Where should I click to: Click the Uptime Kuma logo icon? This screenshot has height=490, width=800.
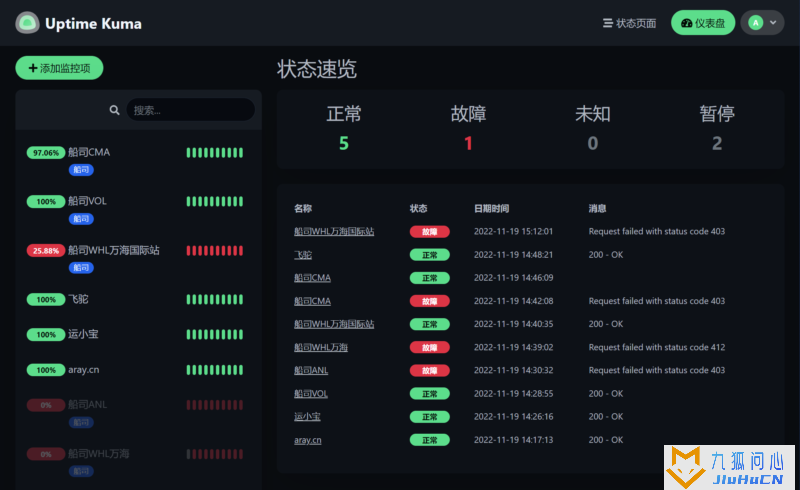27,23
